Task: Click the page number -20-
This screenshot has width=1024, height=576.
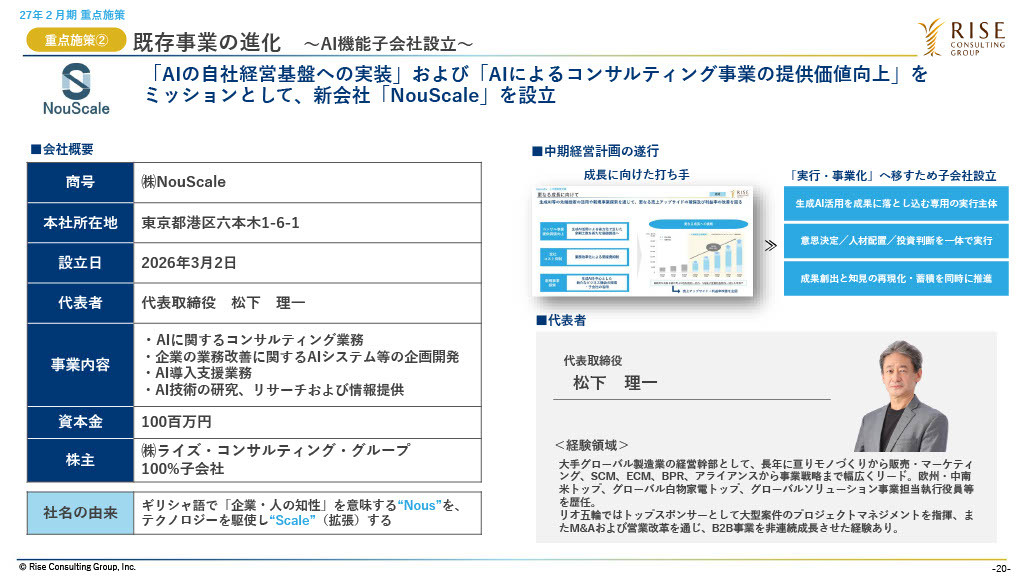Action: click(x=1000, y=568)
